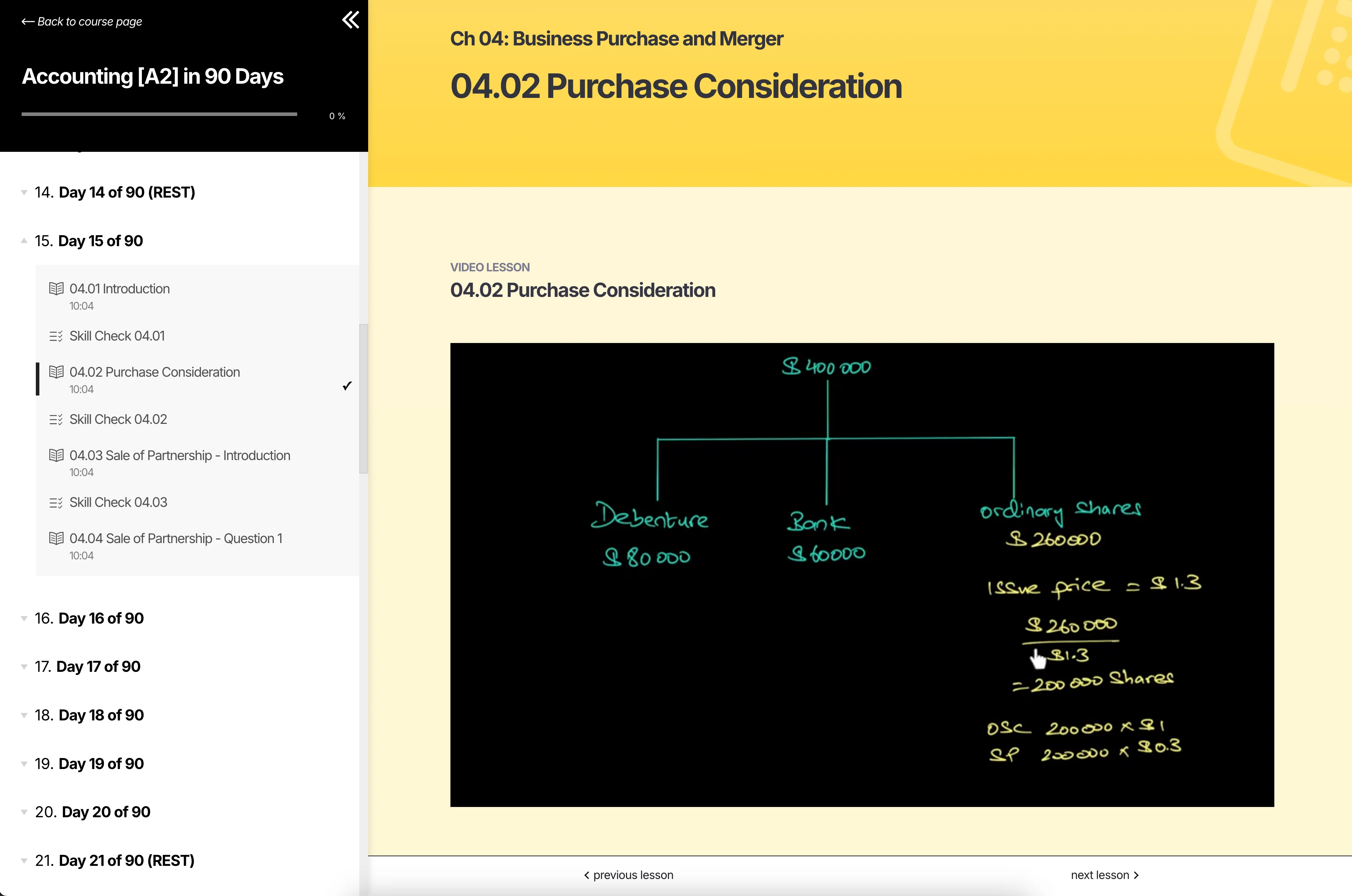Click book icon beside 04.04 Sale of Partnership

(56, 538)
